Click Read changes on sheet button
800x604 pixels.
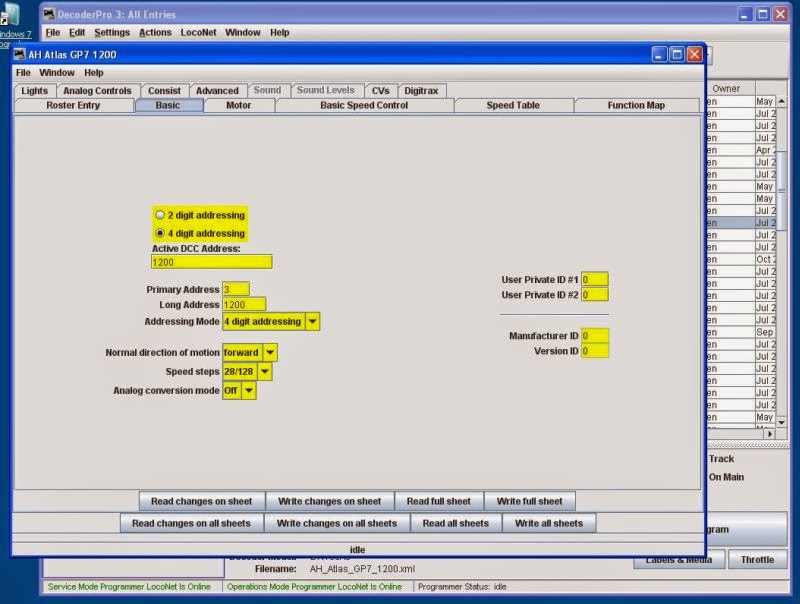(x=202, y=501)
